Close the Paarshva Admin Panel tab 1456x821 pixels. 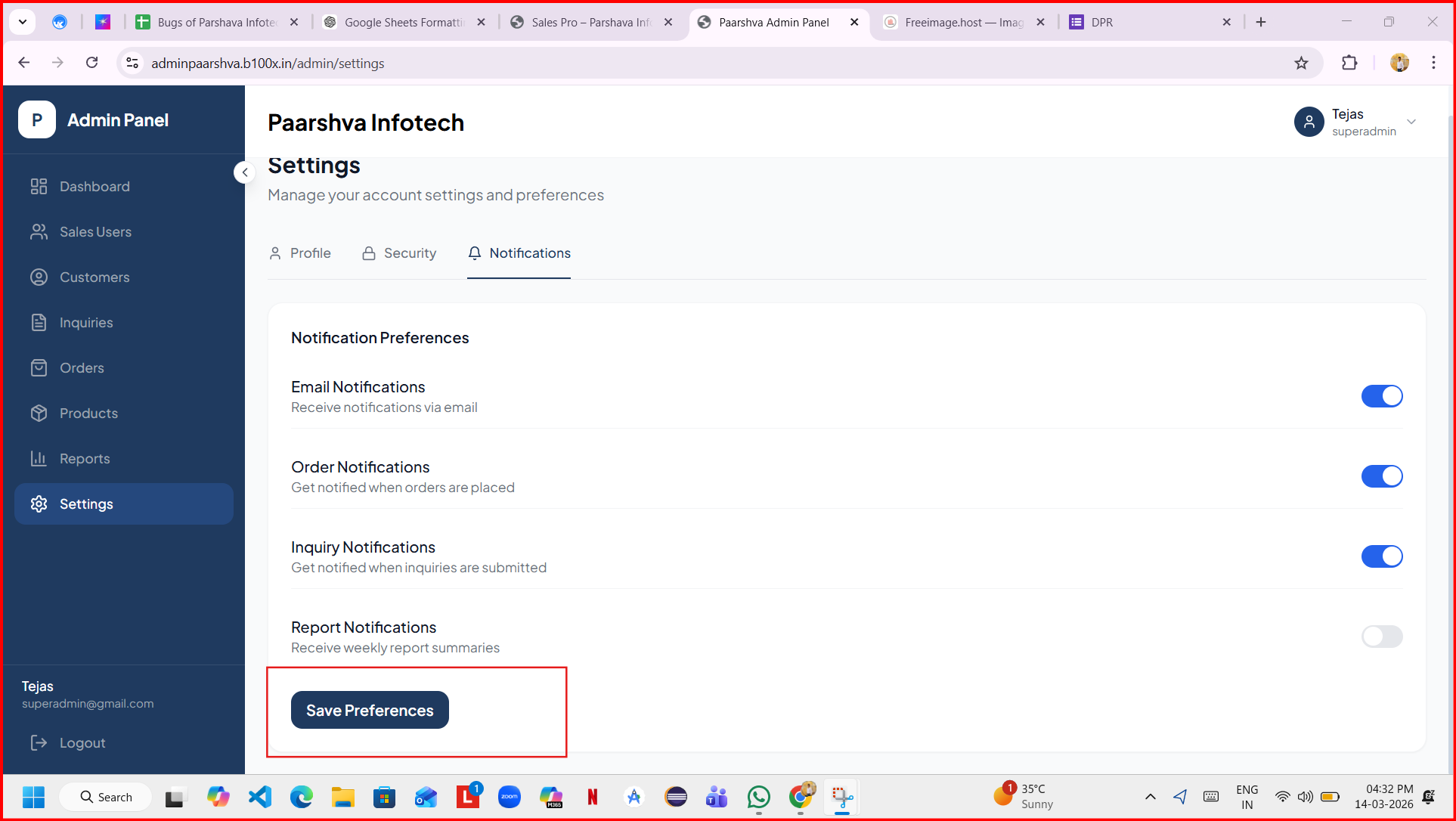click(854, 23)
